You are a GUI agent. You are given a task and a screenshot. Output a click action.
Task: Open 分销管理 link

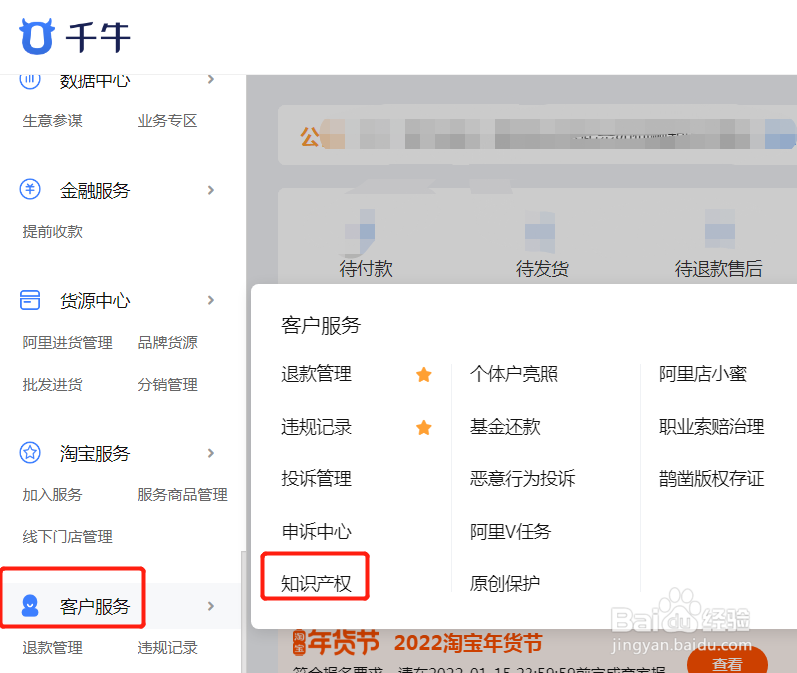pos(167,385)
